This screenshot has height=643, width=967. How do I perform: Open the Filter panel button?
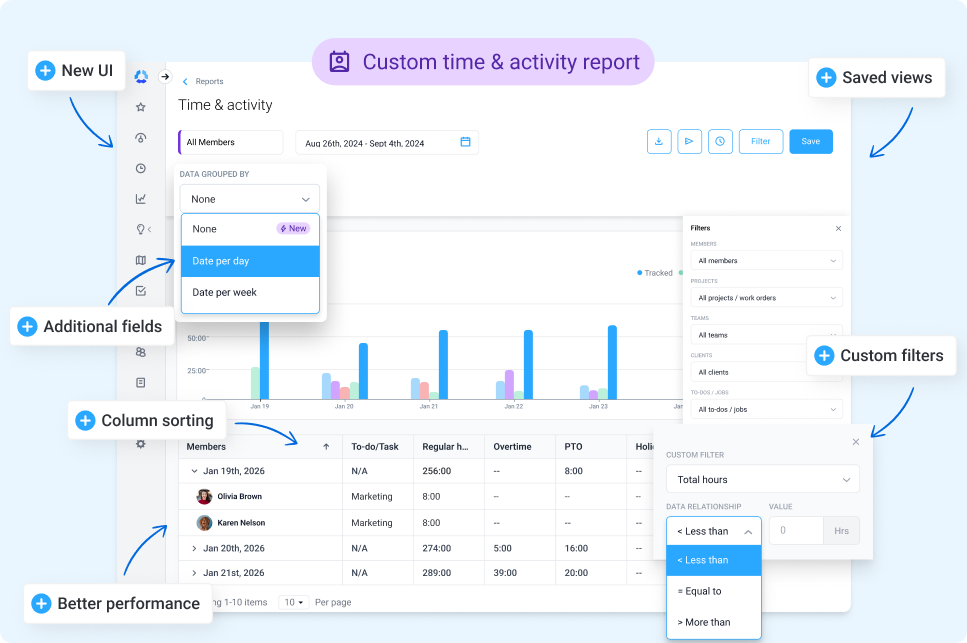[760, 141]
